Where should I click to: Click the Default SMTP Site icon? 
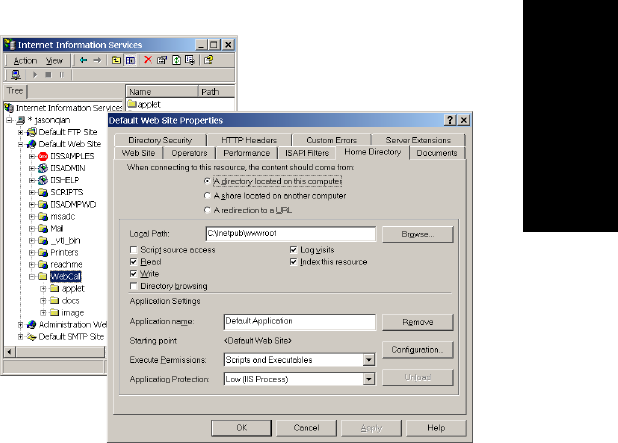click(x=31, y=337)
